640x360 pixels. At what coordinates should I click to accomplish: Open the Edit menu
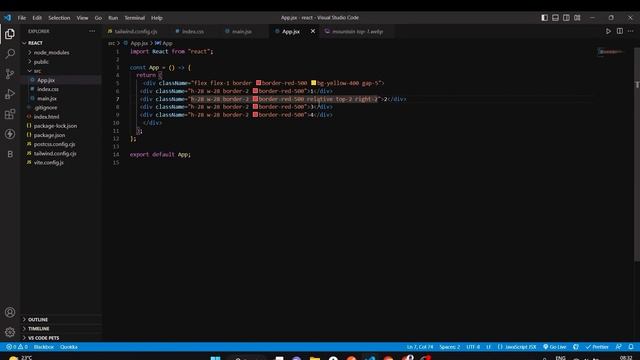point(37,18)
